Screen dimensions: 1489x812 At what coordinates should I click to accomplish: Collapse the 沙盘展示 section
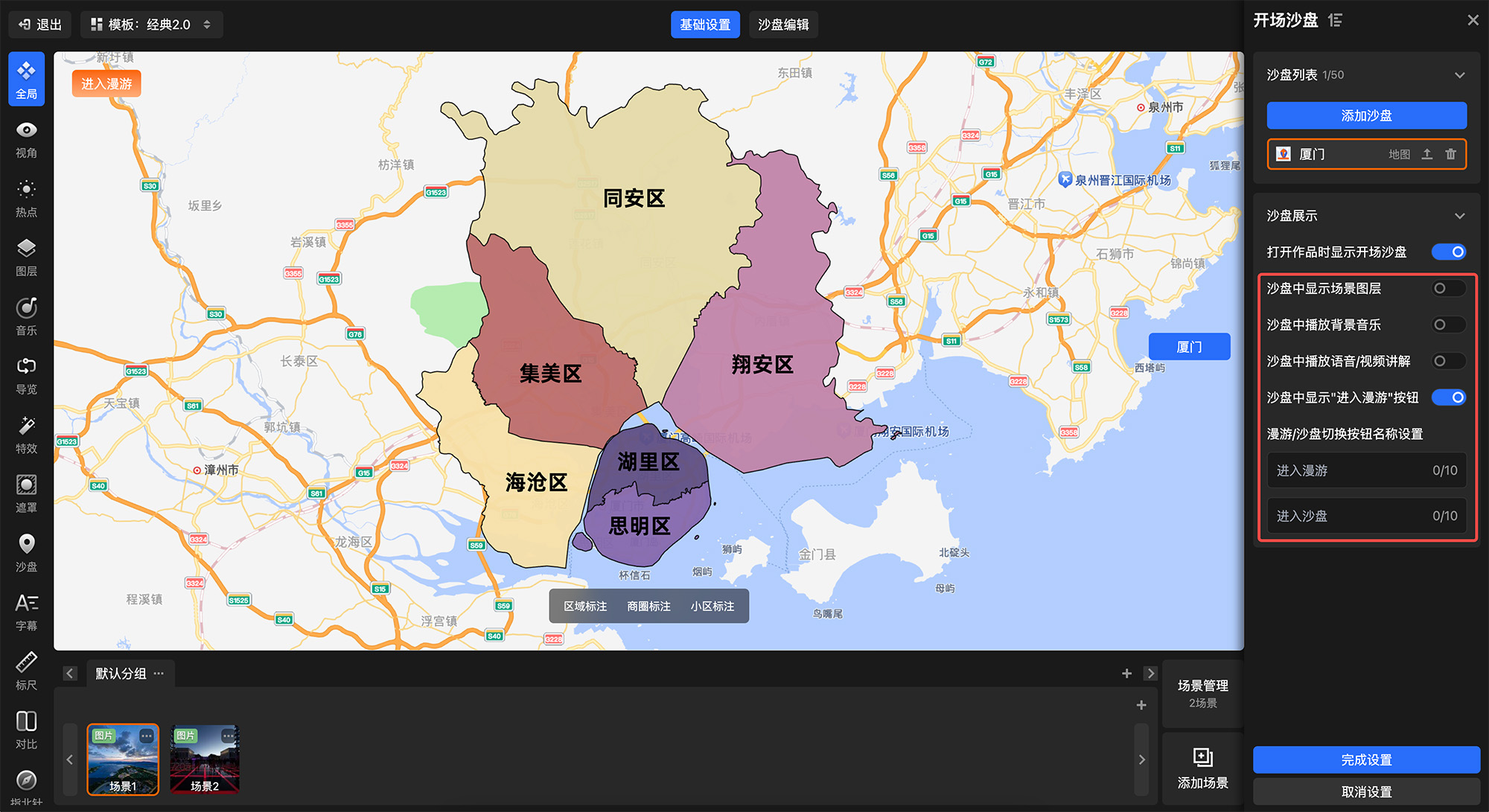click(1459, 216)
